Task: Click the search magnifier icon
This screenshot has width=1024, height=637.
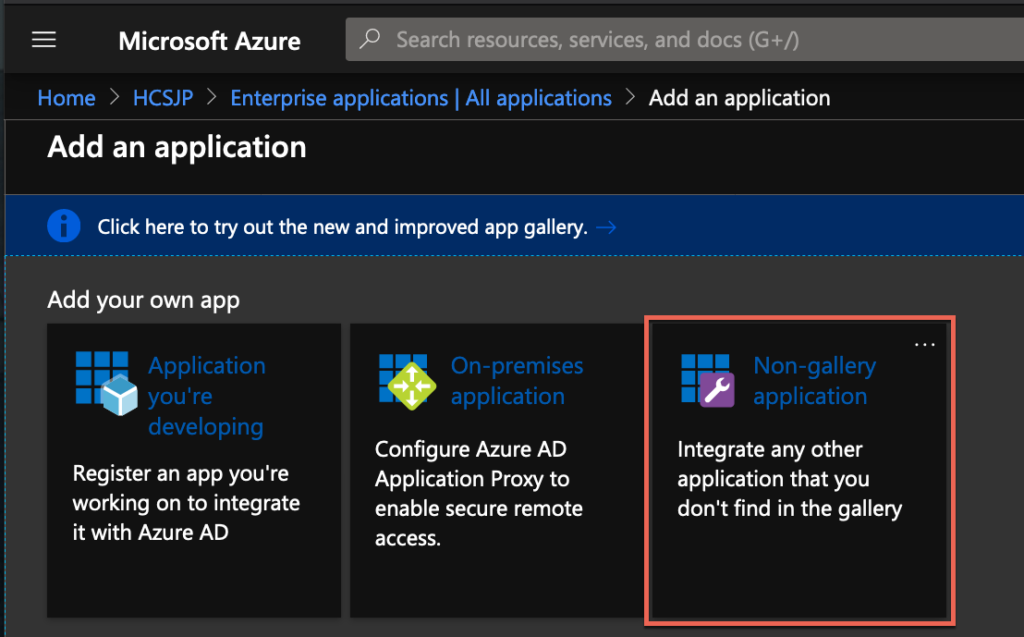Action: coord(370,39)
